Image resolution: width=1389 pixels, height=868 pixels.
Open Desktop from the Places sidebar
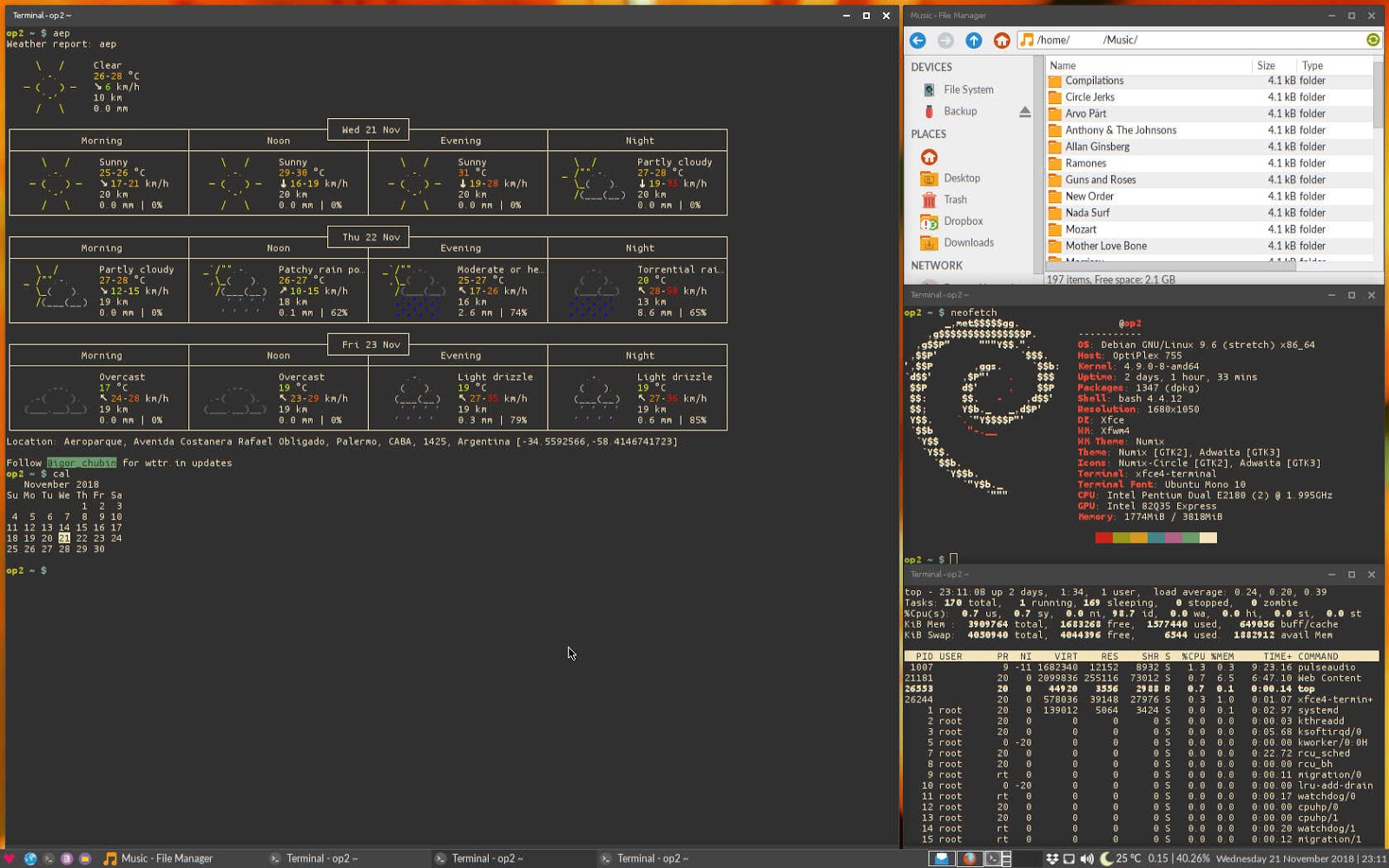point(962,178)
